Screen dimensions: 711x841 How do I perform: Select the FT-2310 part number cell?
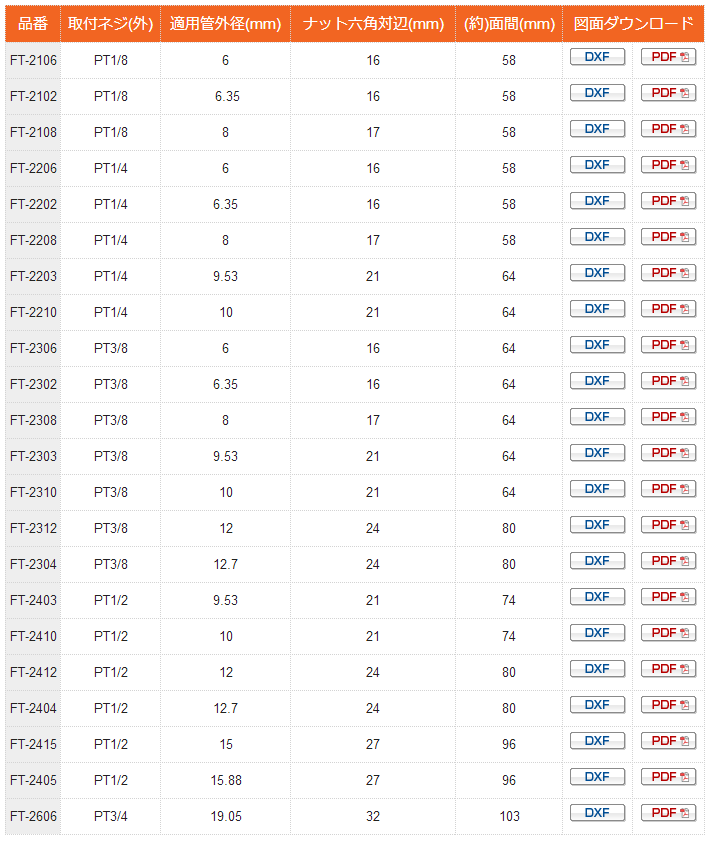[x=33, y=492]
